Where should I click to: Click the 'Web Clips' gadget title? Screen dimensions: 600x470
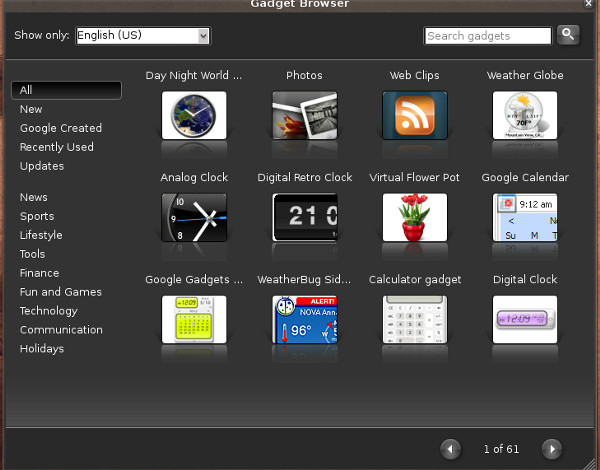tap(414, 75)
